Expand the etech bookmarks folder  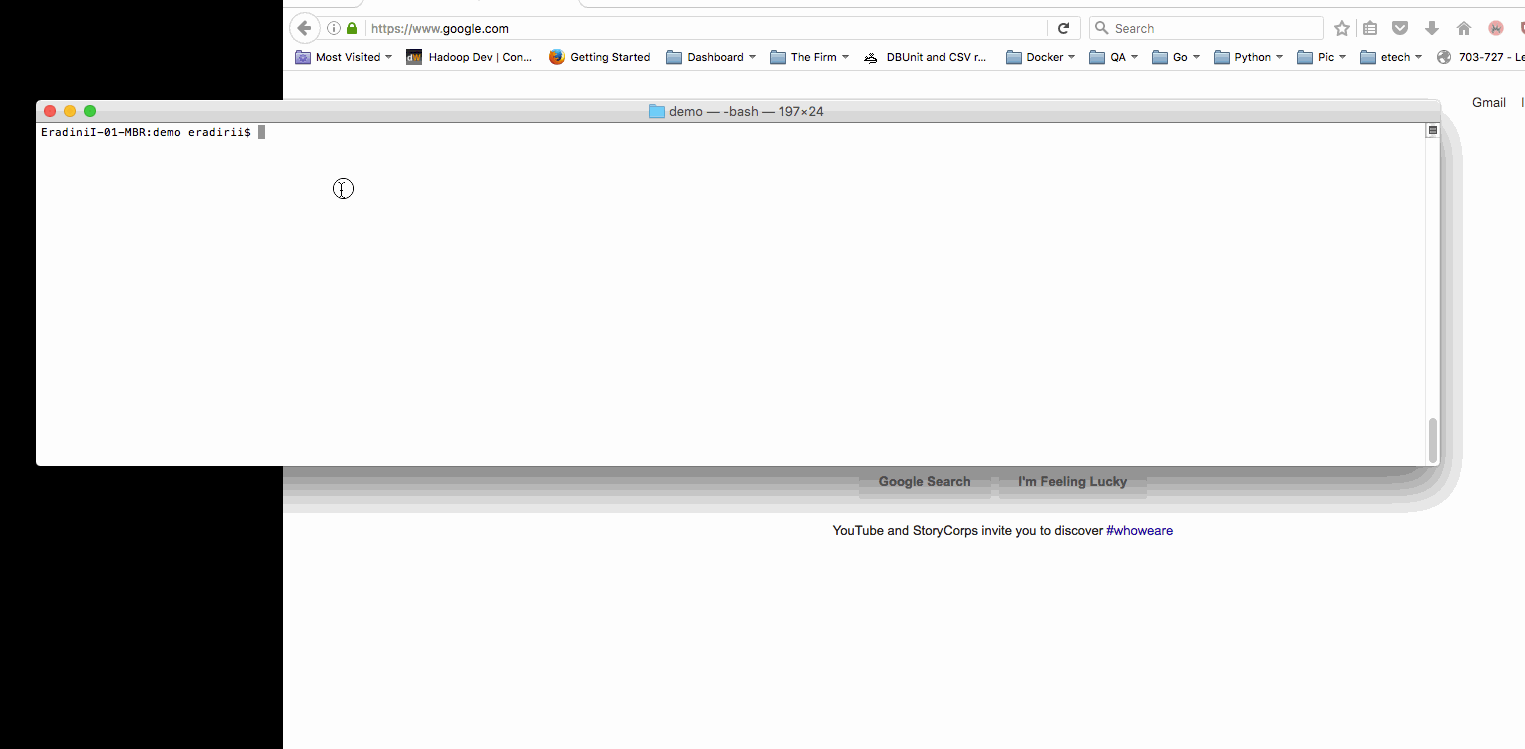point(1392,57)
